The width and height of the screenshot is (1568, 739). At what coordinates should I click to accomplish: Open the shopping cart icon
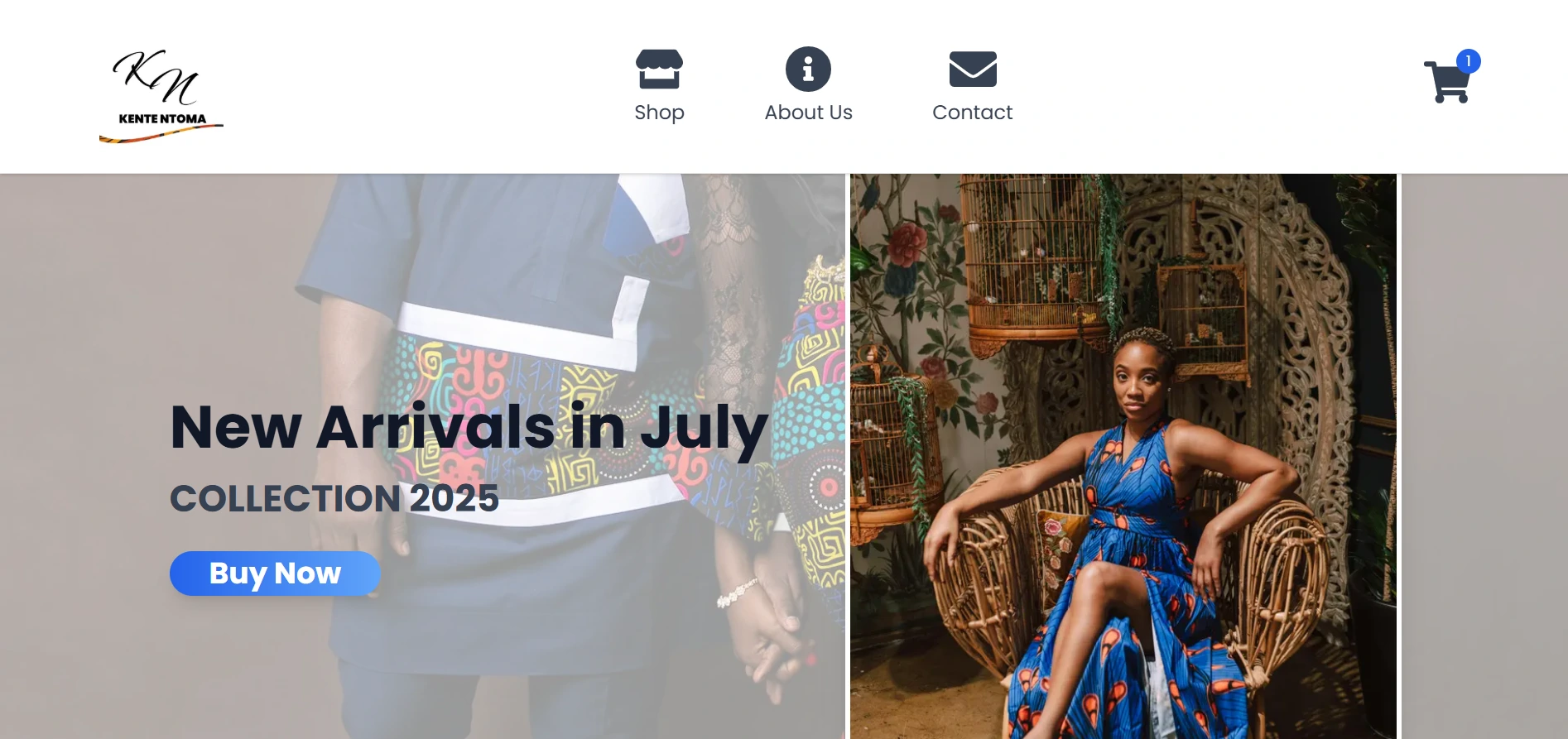pos(1447,81)
